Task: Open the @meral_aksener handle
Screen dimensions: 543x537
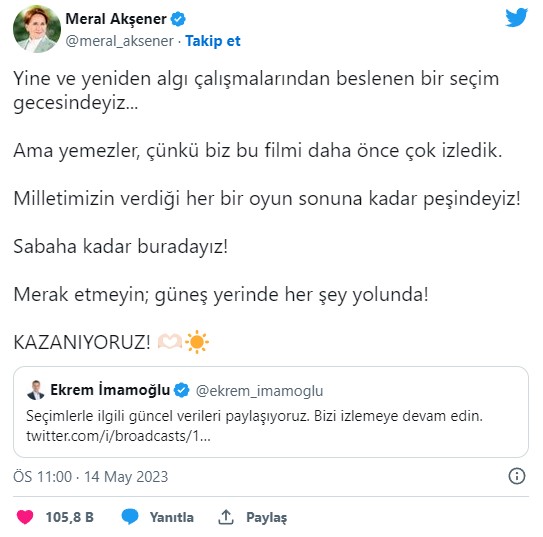Action: 119,41
